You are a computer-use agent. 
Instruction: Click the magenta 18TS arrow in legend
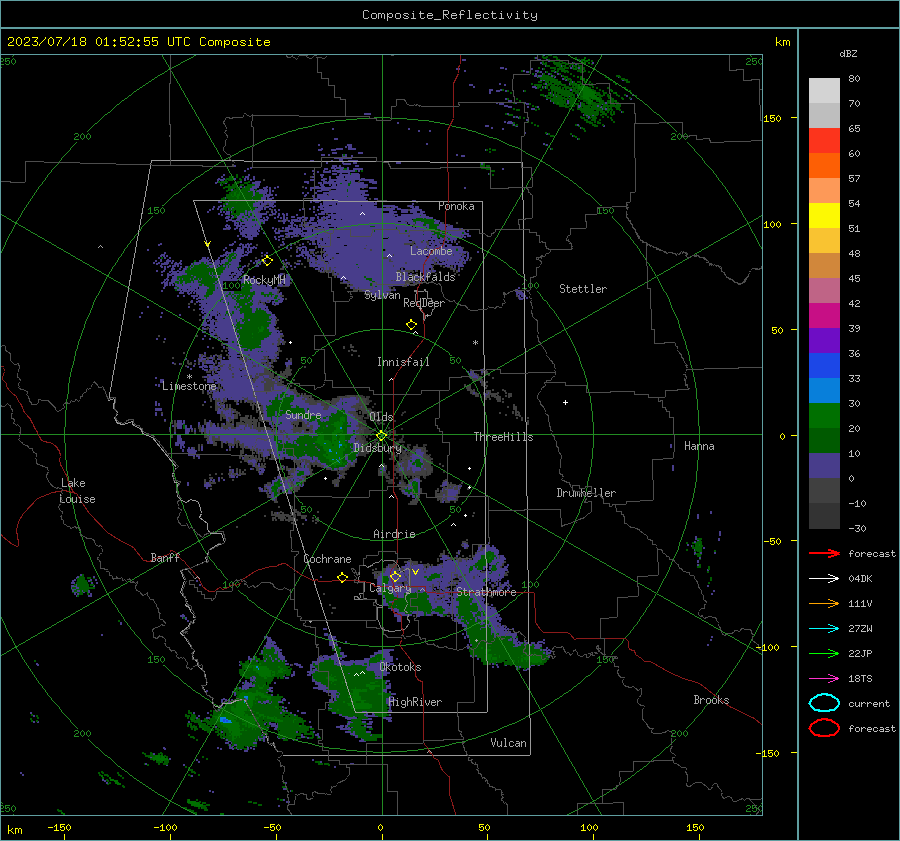click(824, 679)
